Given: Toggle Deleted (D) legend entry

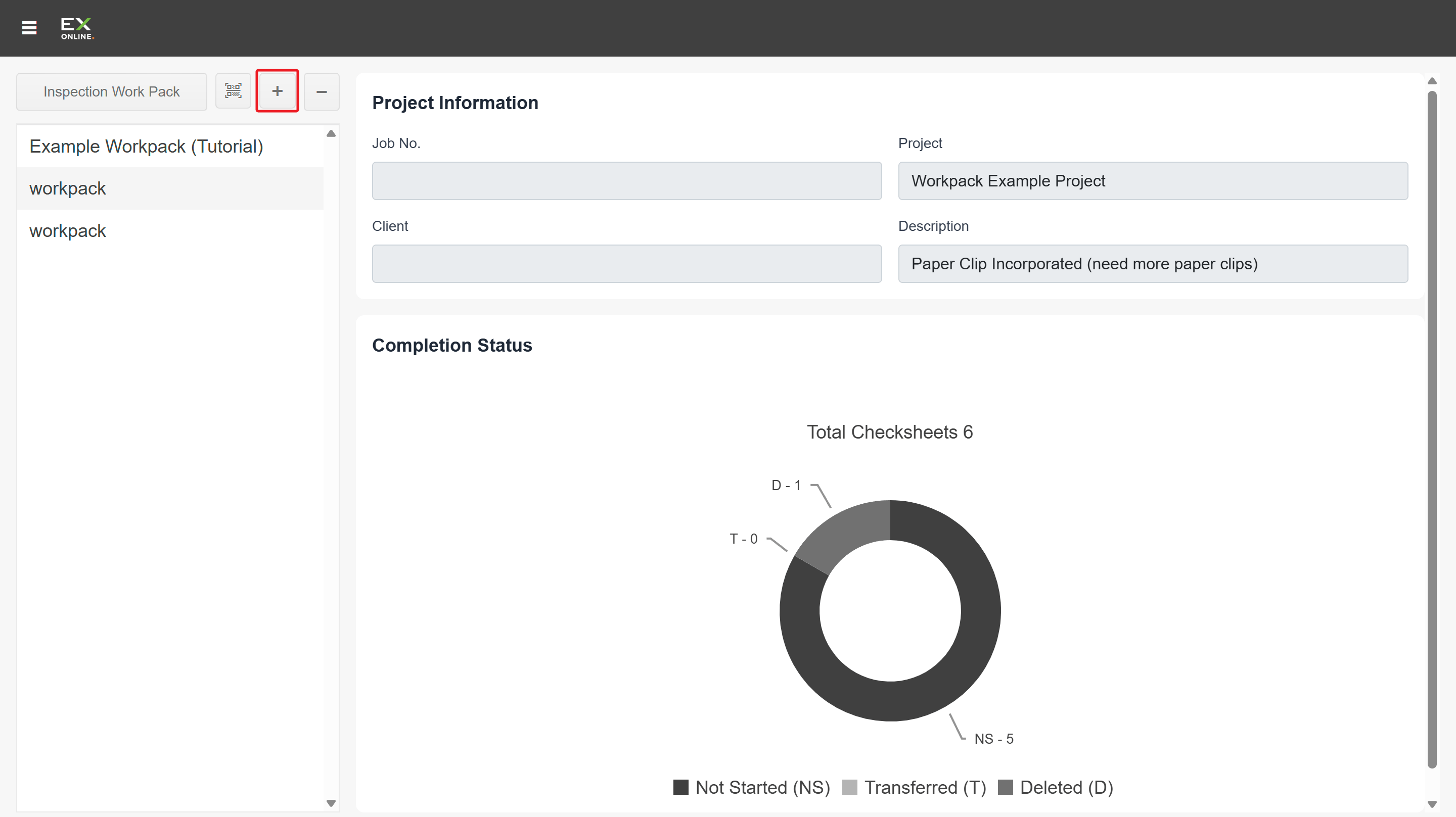Looking at the screenshot, I should pyautogui.click(x=1055, y=787).
